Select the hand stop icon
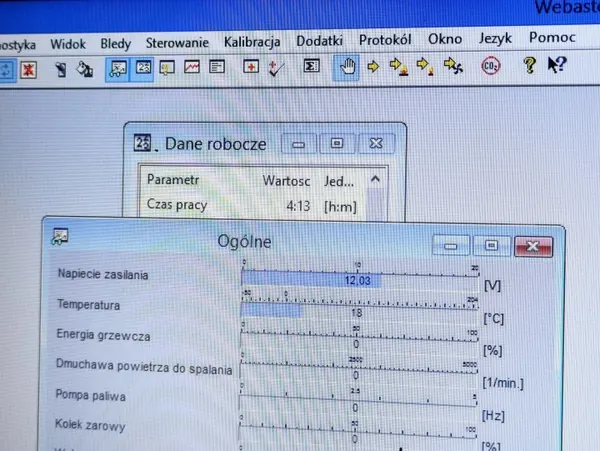600x451 pixels. 347,66
